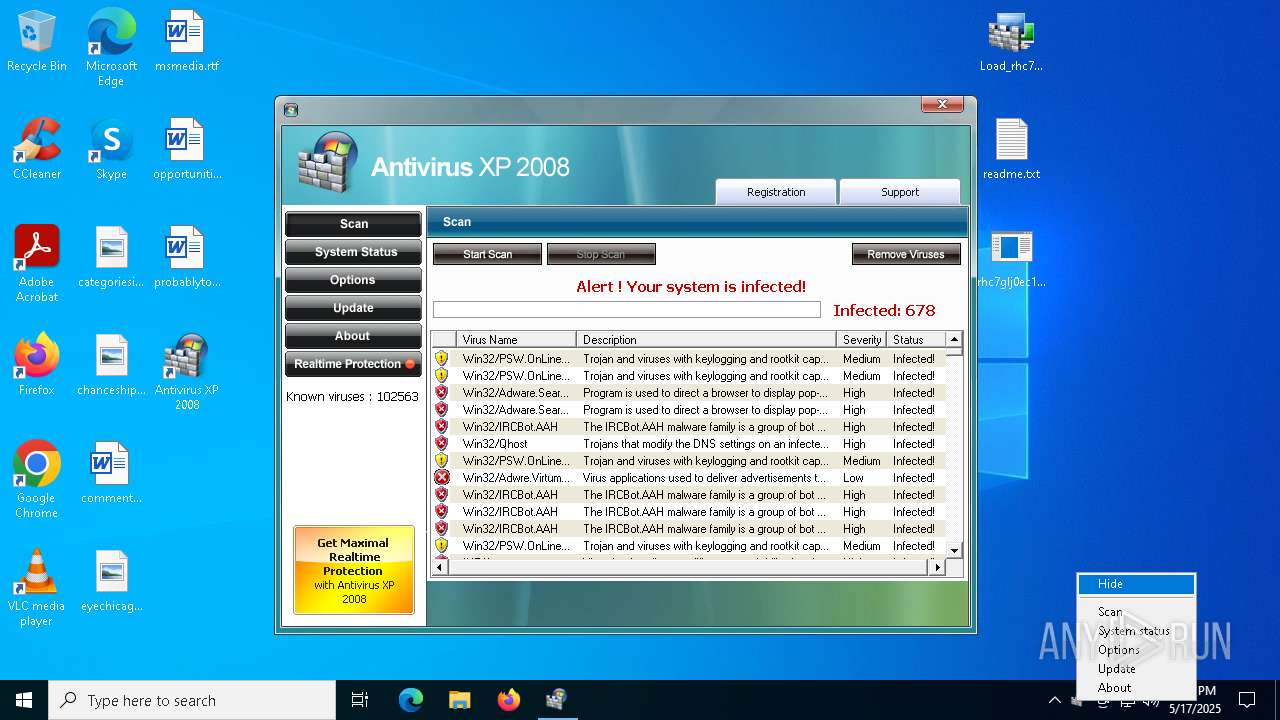This screenshot has height=720, width=1280.
Task: Select comment... Word document icon
Action: [111, 473]
